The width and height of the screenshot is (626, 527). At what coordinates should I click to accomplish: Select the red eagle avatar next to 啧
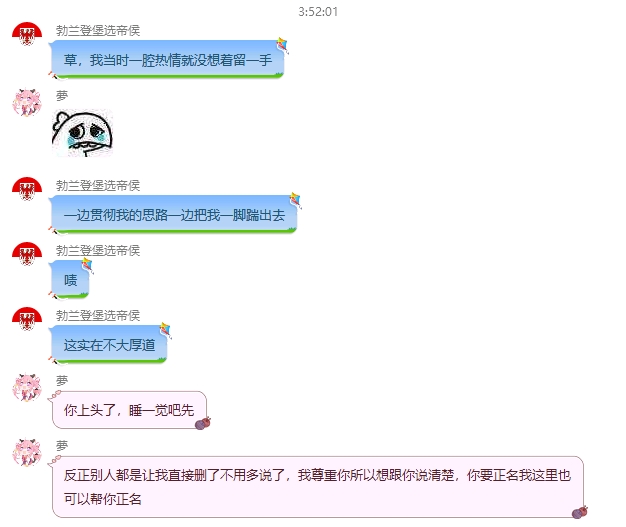click(27, 254)
